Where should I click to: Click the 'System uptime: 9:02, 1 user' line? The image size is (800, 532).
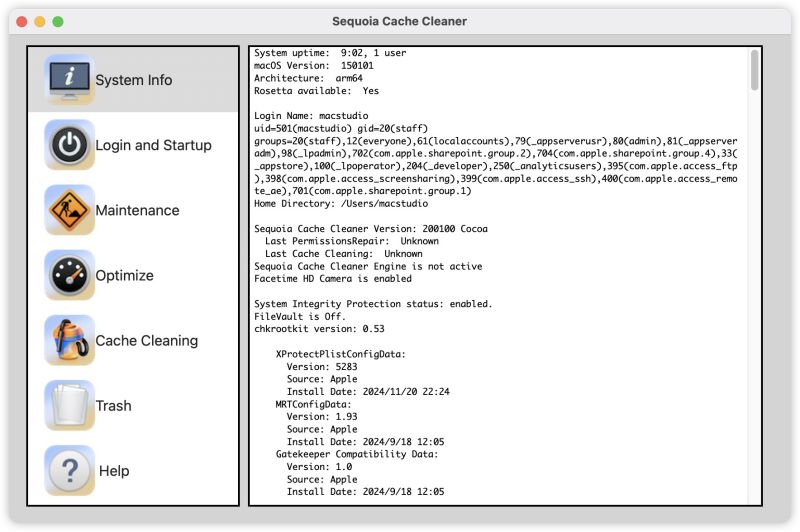click(x=330, y=53)
